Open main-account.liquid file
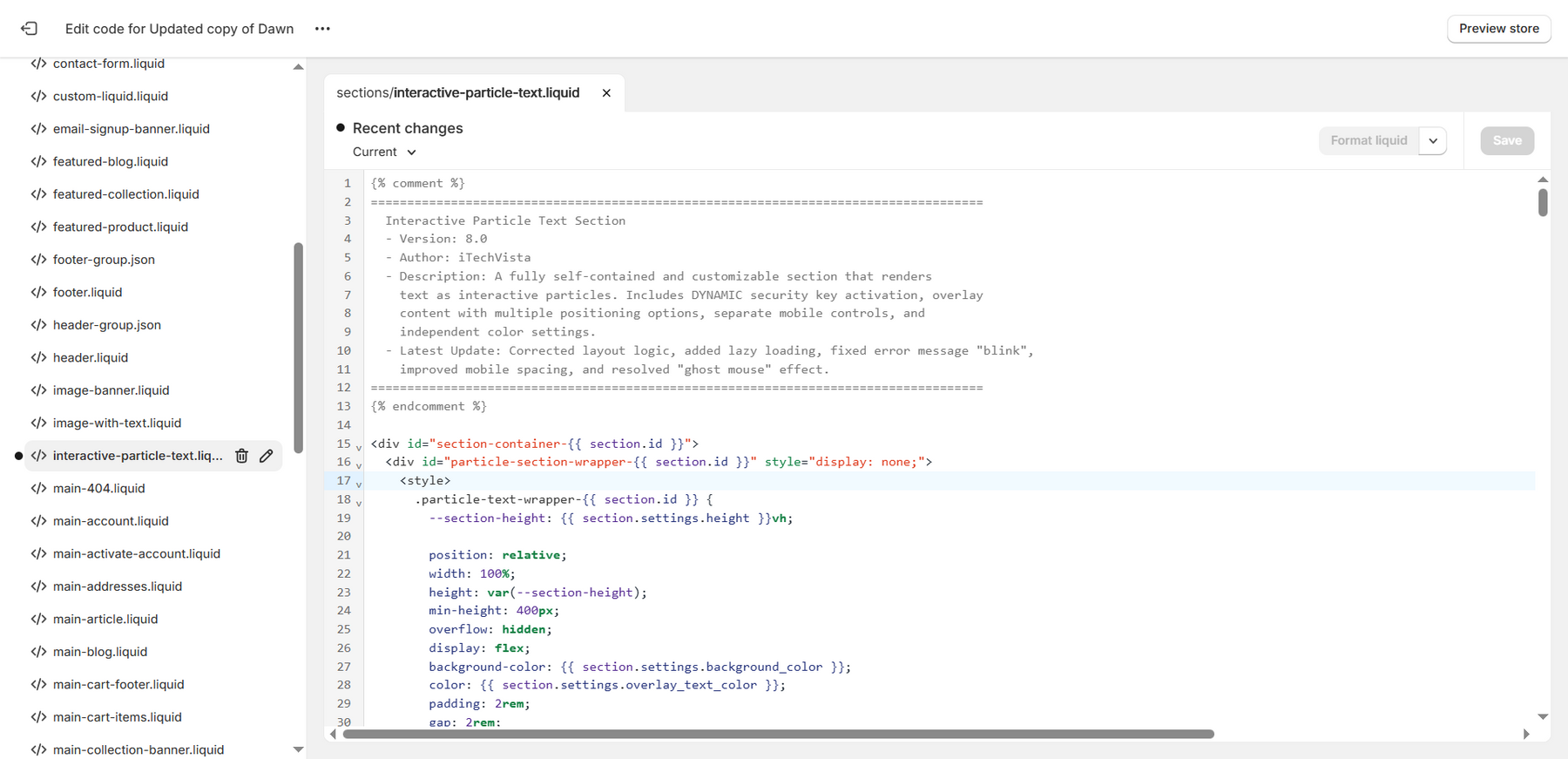 (111, 521)
